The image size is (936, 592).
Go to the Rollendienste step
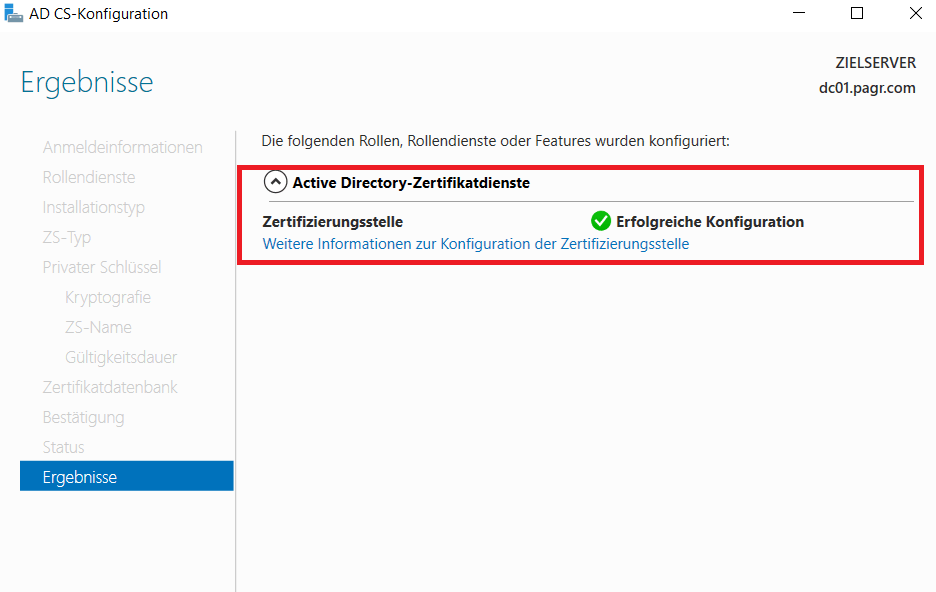(89, 177)
